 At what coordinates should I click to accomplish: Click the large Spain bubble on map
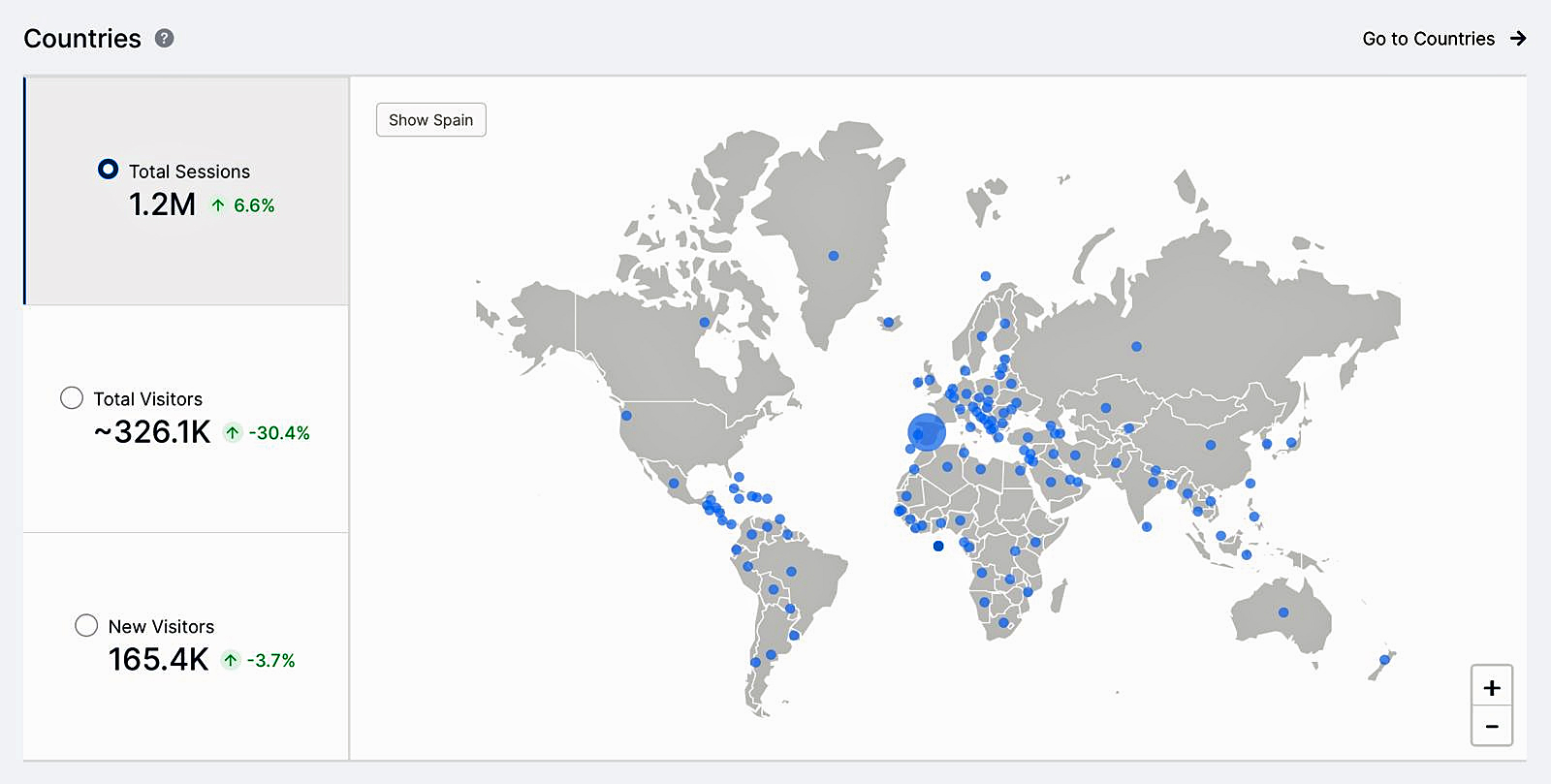pos(927,432)
